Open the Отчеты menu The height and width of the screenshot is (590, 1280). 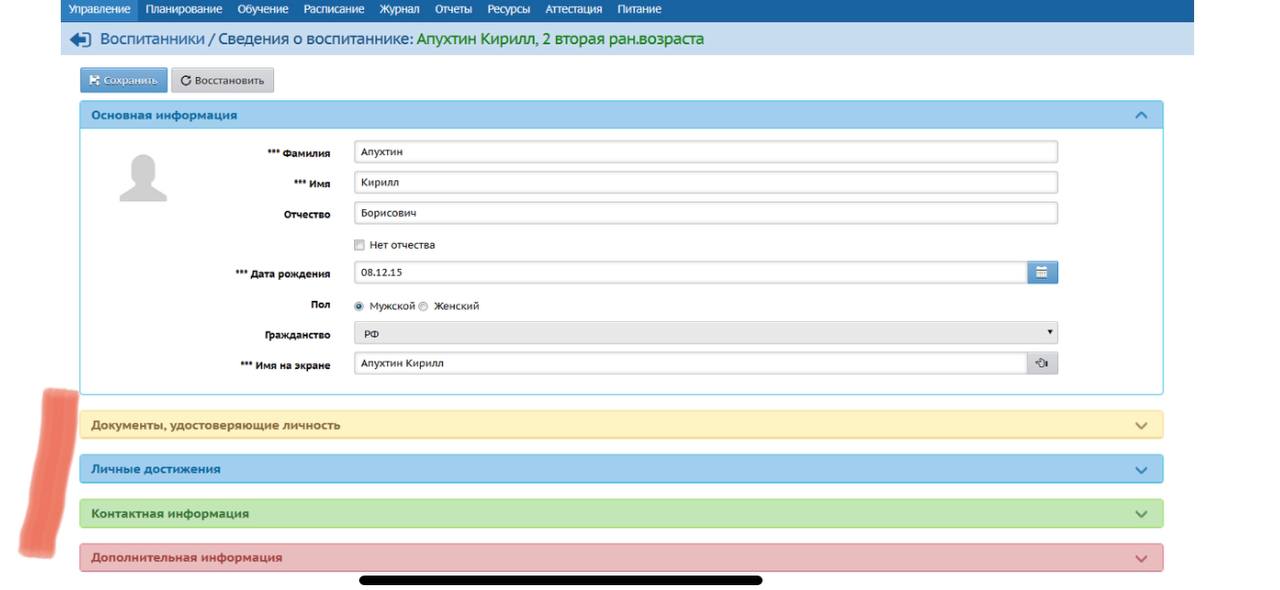pyautogui.click(x=453, y=9)
